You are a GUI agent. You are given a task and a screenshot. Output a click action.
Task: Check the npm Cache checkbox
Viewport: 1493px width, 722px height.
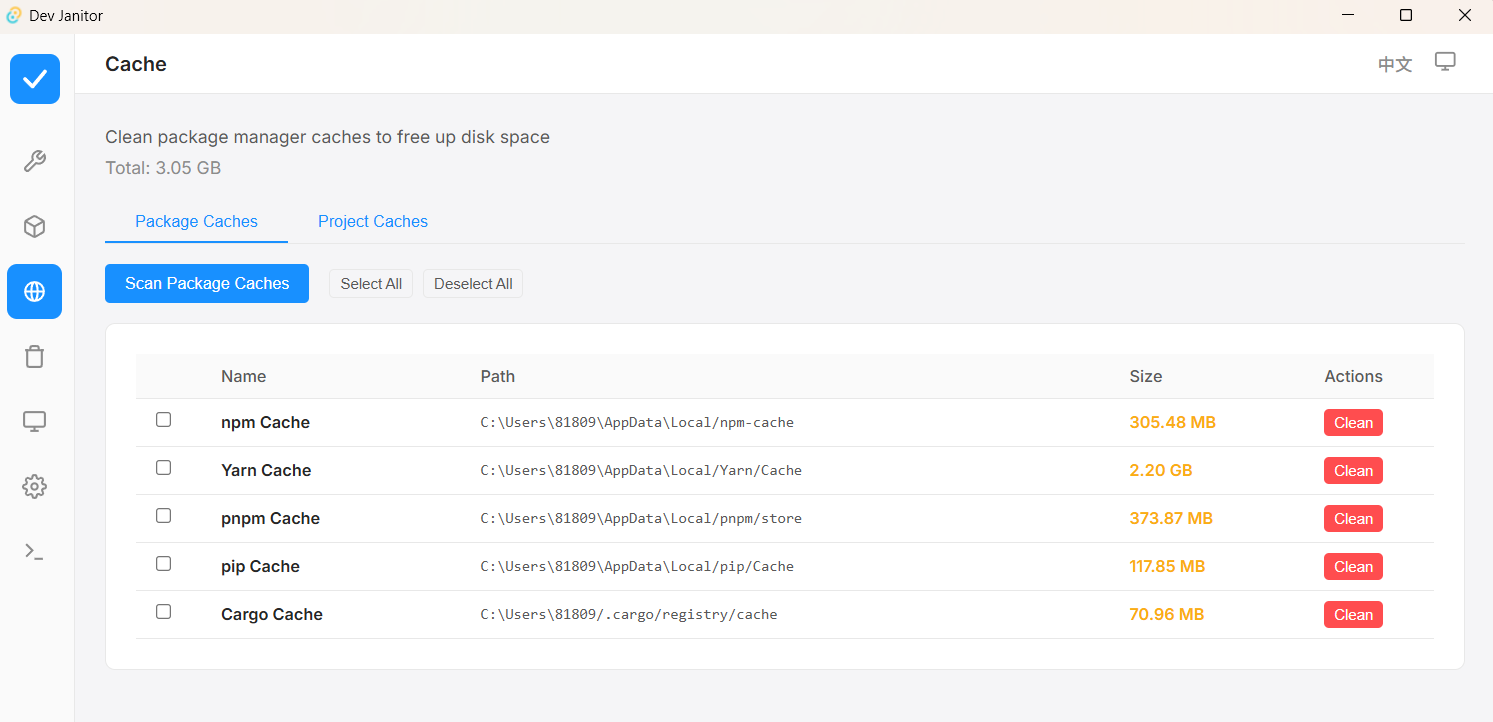pyautogui.click(x=164, y=420)
